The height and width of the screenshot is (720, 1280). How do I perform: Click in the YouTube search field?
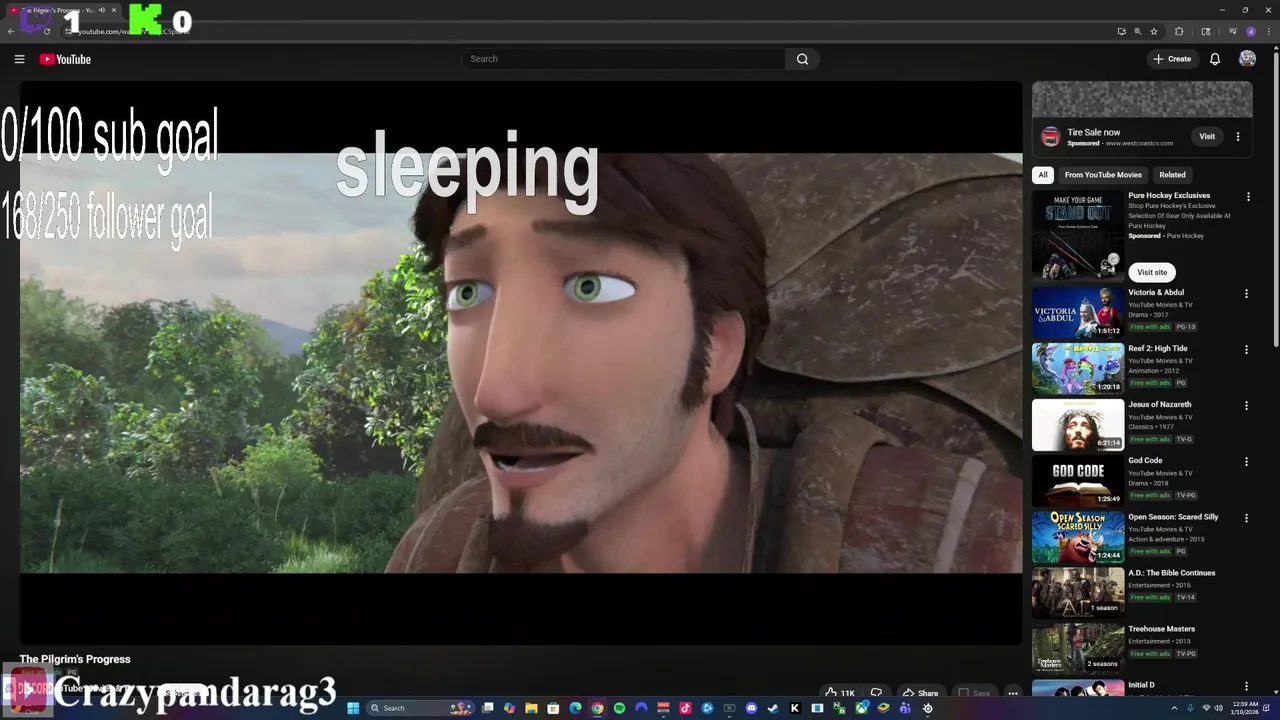tap(625, 59)
